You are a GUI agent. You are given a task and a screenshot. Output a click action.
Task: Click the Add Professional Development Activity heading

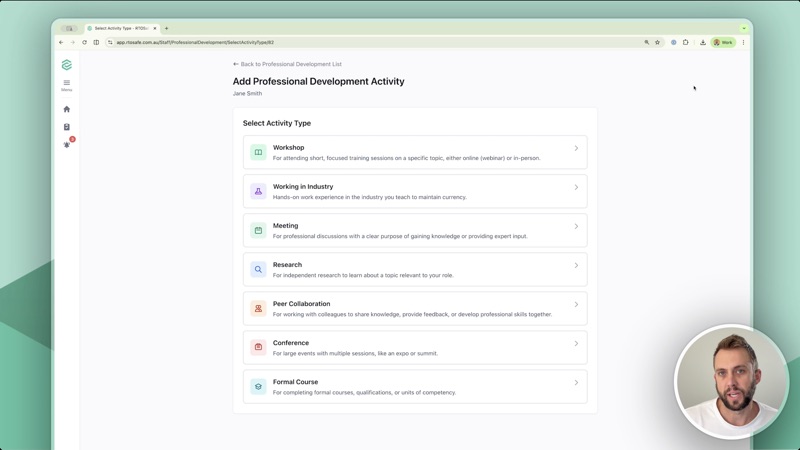coord(318,82)
